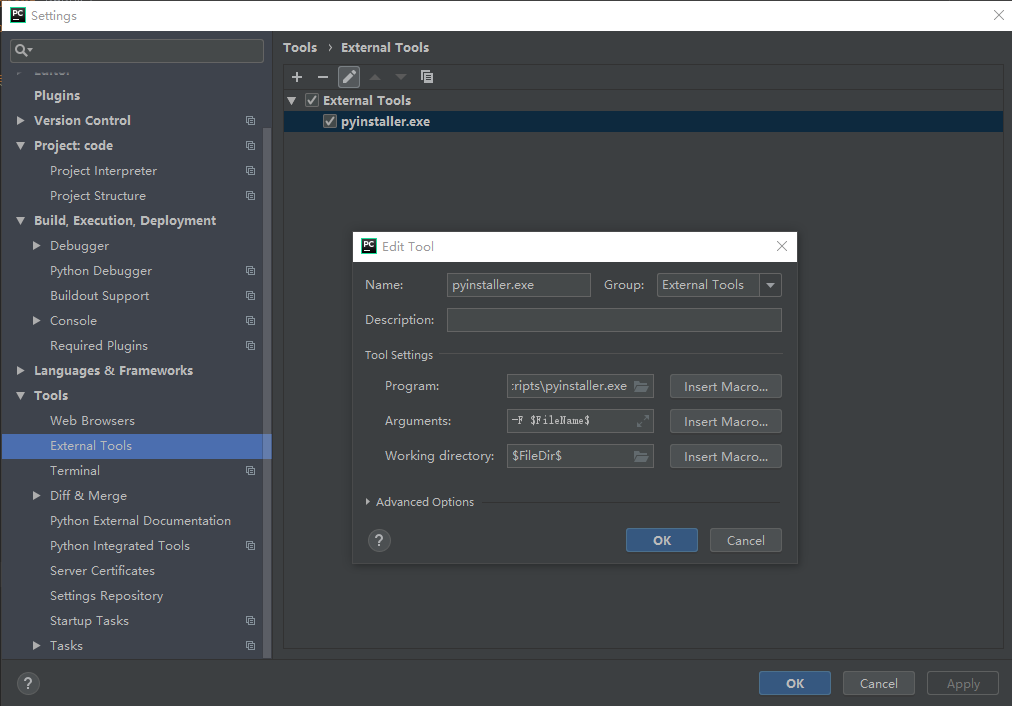Select Plugins in settings tree
1012x706 pixels.
coord(57,96)
